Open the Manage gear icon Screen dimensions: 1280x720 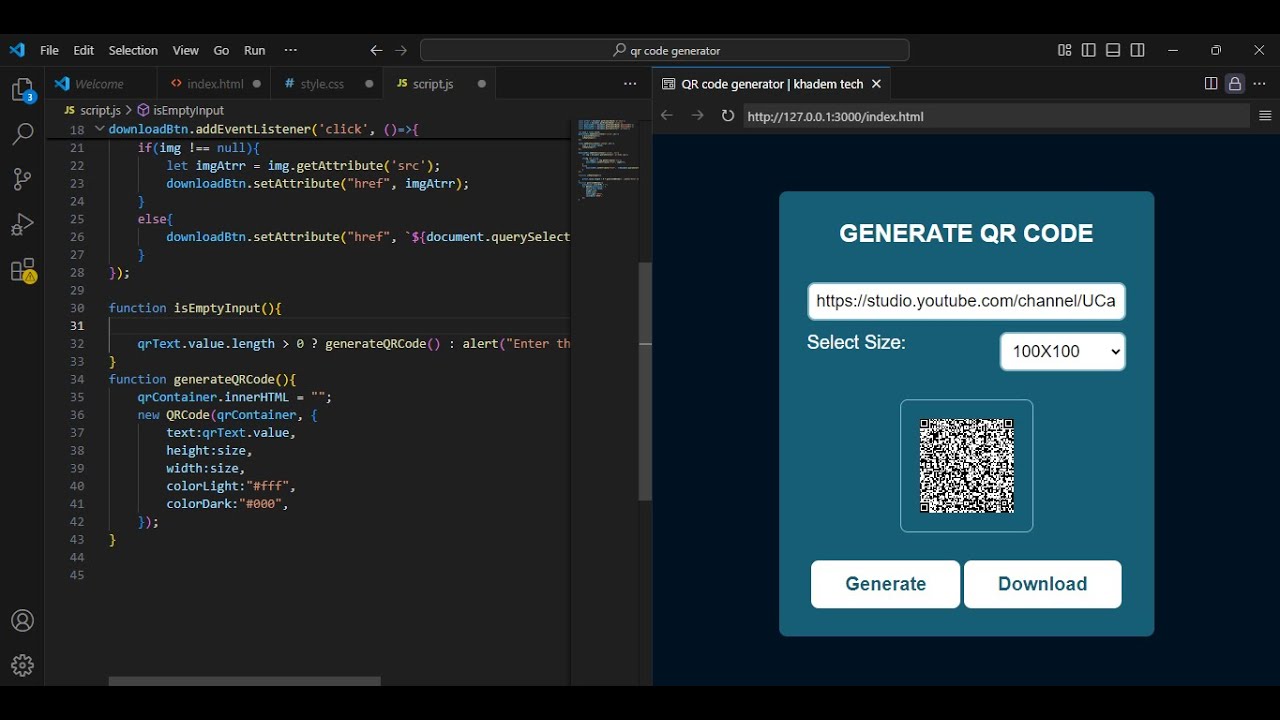click(23, 666)
